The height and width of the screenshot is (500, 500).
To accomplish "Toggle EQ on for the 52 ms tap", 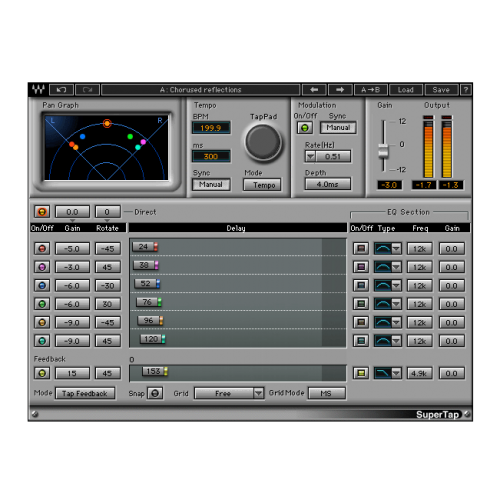I will coord(361,286).
